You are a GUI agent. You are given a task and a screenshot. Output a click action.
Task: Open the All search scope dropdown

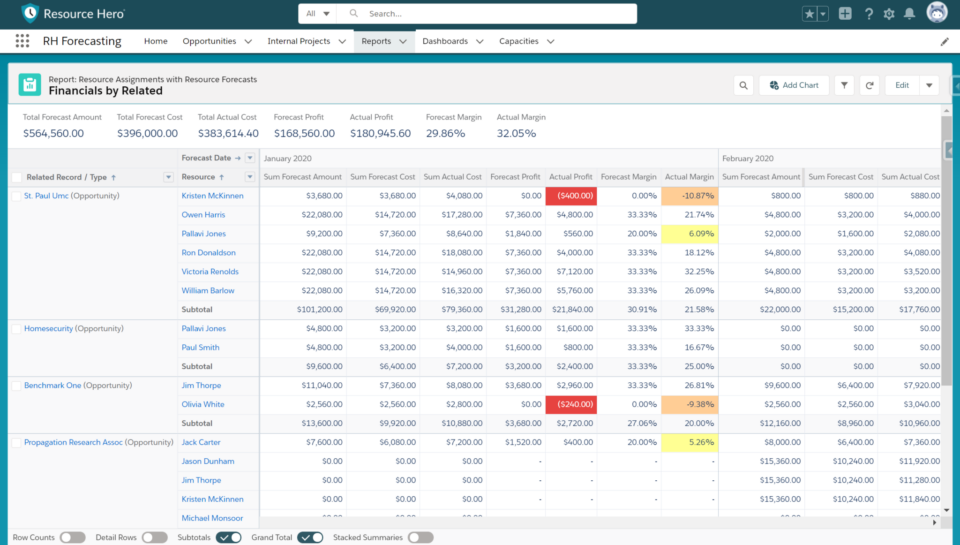(x=318, y=13)
